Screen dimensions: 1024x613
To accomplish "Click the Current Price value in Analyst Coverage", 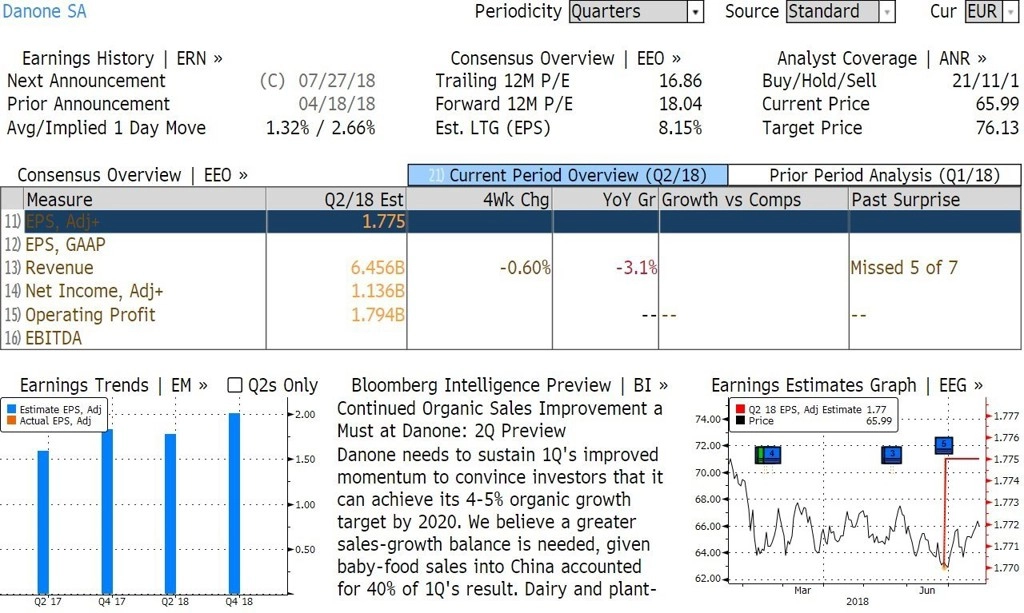I will 997,104.
